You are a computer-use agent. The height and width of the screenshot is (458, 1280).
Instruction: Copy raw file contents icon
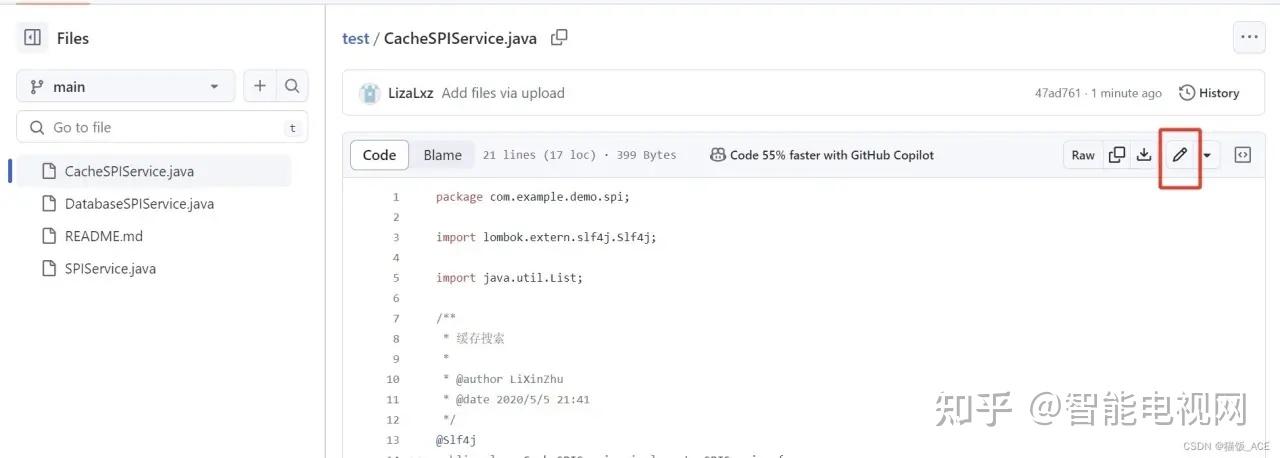coord(1117,155)
